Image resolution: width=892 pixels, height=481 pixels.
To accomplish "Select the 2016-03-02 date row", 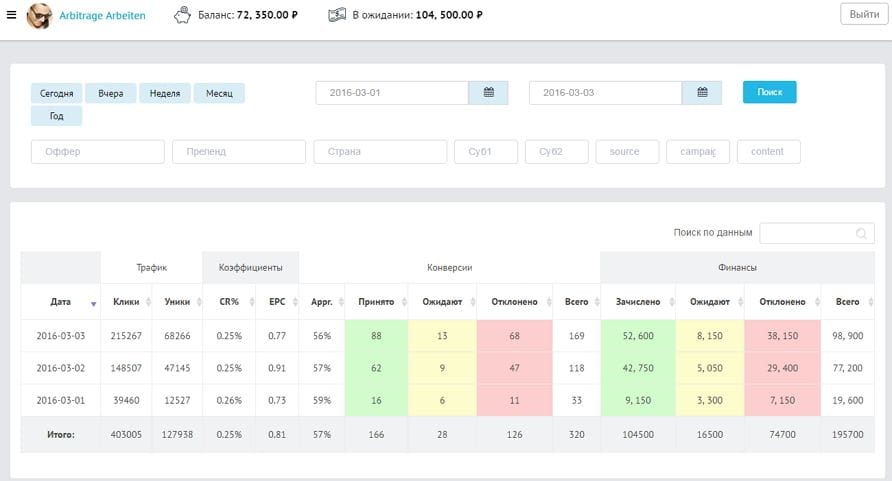I will [448, 368].
